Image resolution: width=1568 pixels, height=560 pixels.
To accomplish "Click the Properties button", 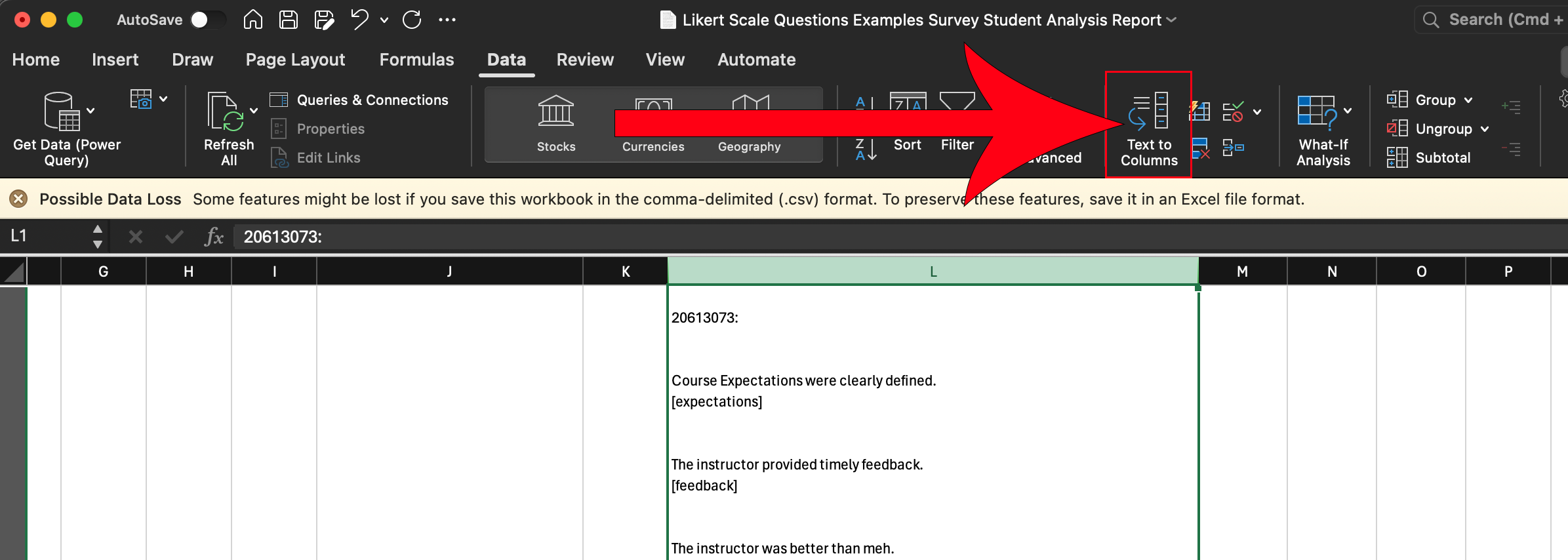I will click(318, 129).
